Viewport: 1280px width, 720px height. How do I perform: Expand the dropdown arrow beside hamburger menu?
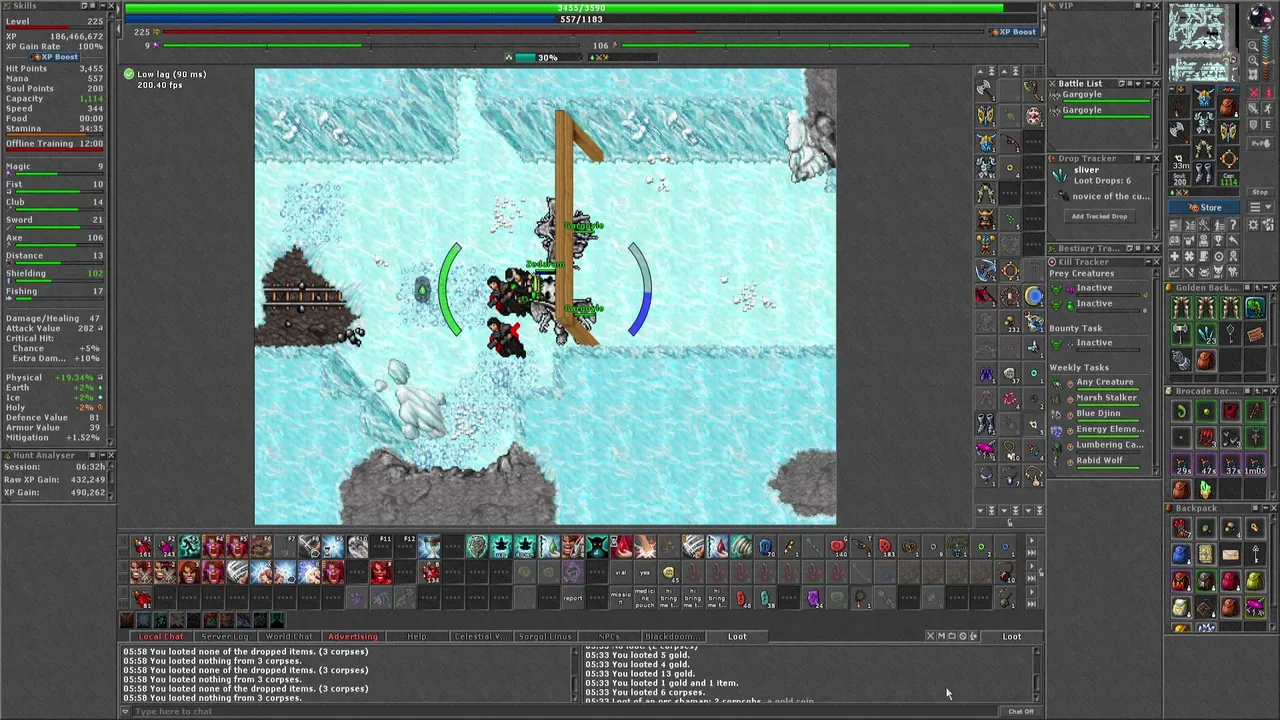pos(1268,206)
